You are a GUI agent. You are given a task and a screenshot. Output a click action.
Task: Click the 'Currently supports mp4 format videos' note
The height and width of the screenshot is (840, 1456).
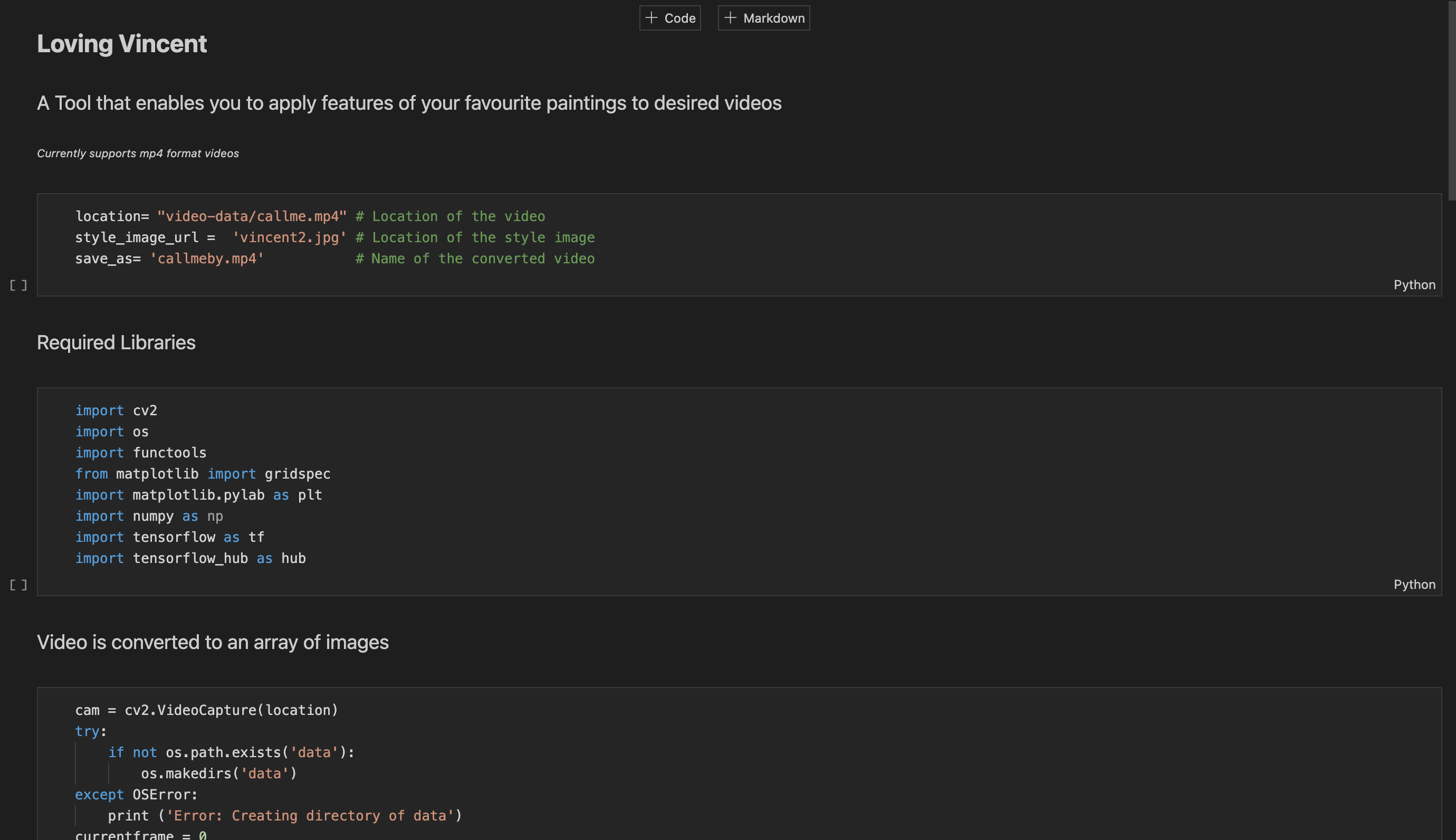(138, 154)
